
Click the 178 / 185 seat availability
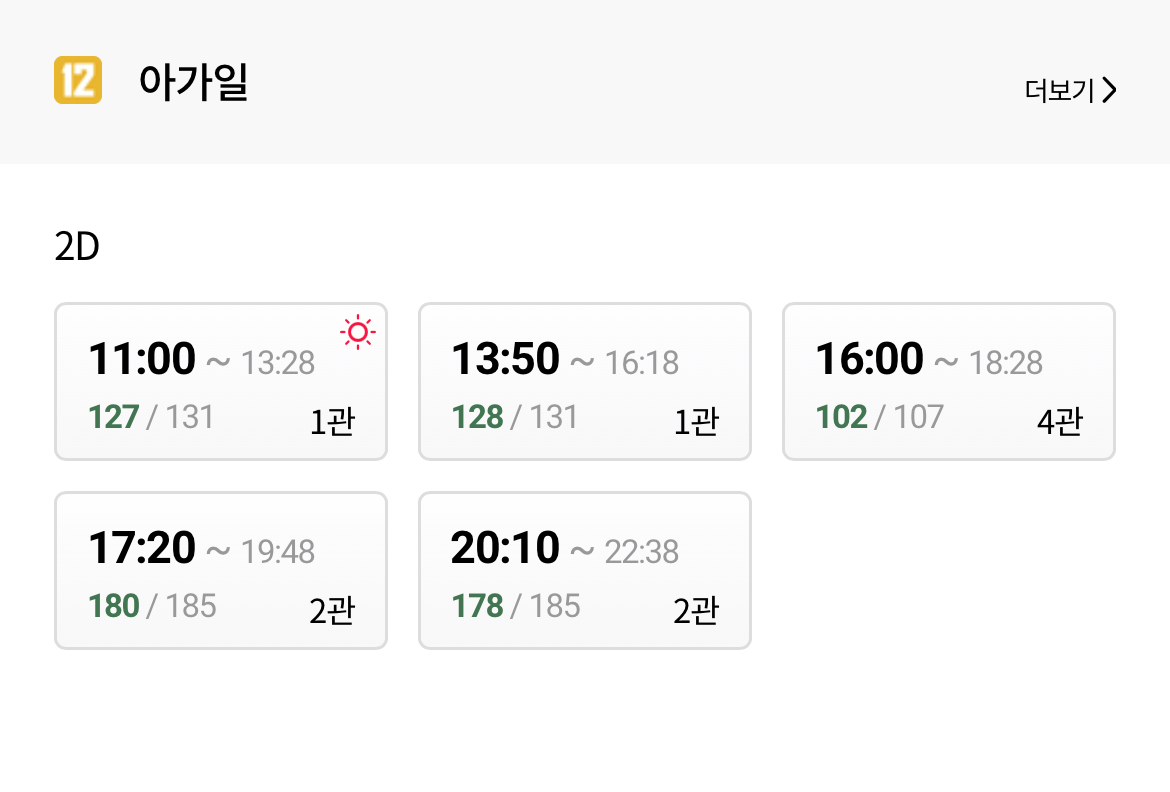pos(516,606)
